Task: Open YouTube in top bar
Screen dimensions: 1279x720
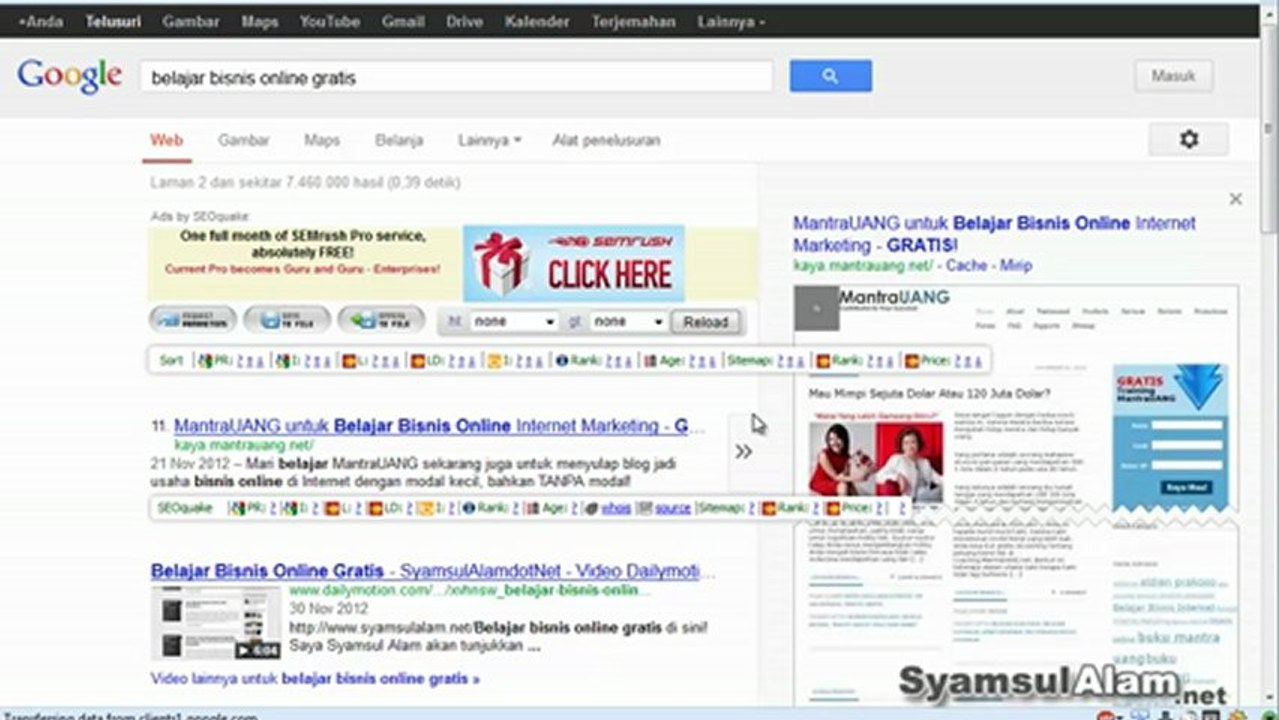Action: (329, 21)
